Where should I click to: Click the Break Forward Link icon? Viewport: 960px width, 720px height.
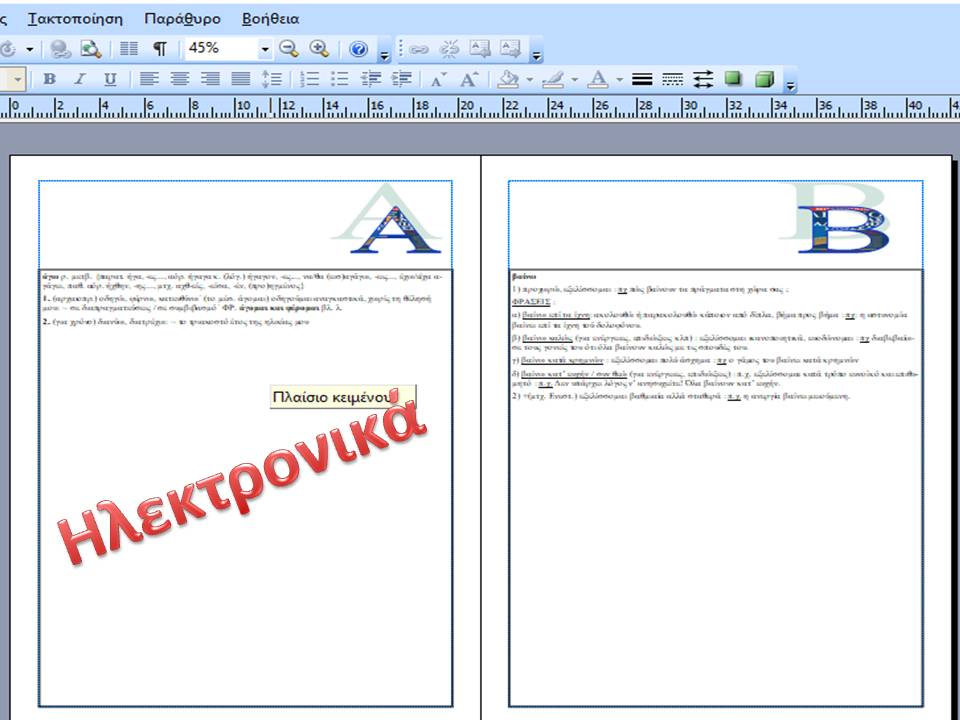[449, 49]
